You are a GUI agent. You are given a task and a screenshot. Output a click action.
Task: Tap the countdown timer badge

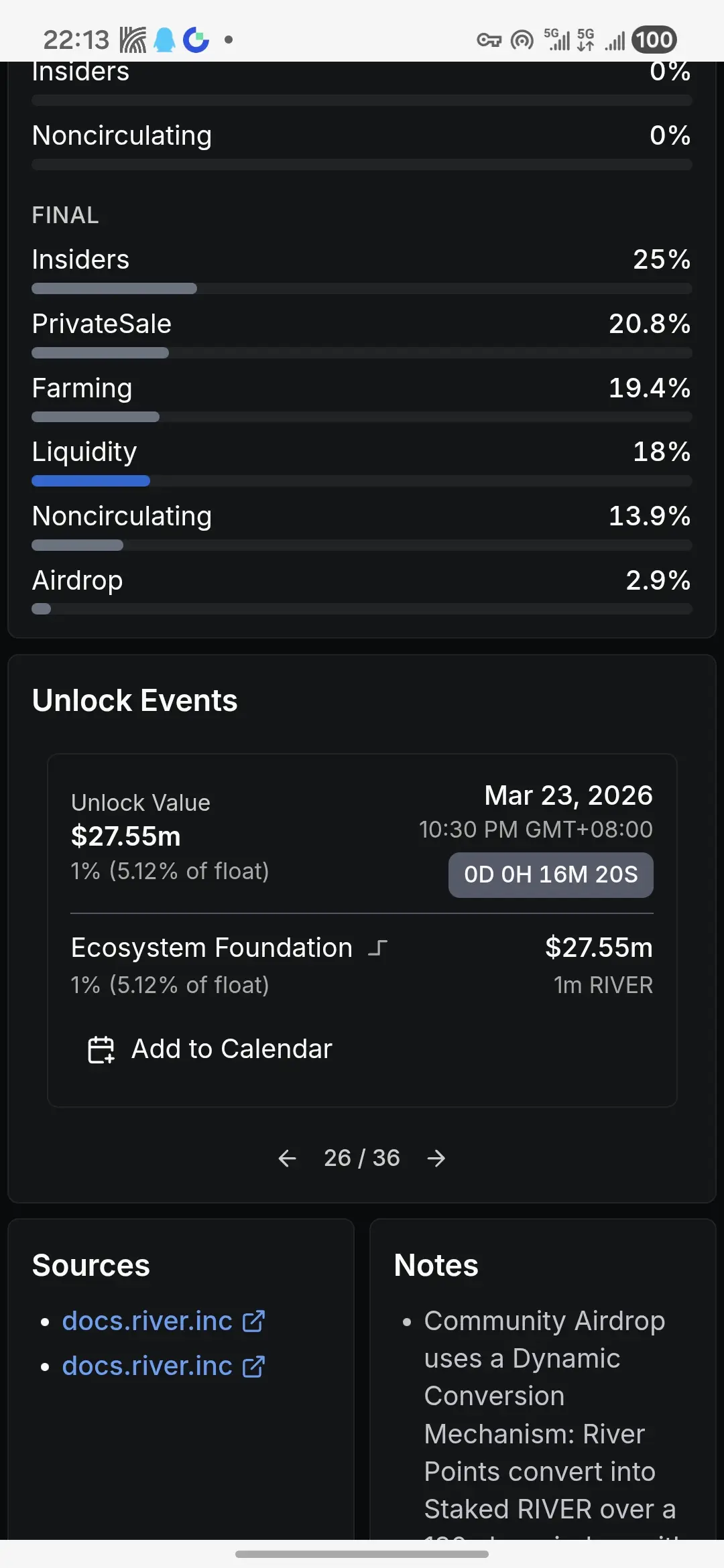550,874
